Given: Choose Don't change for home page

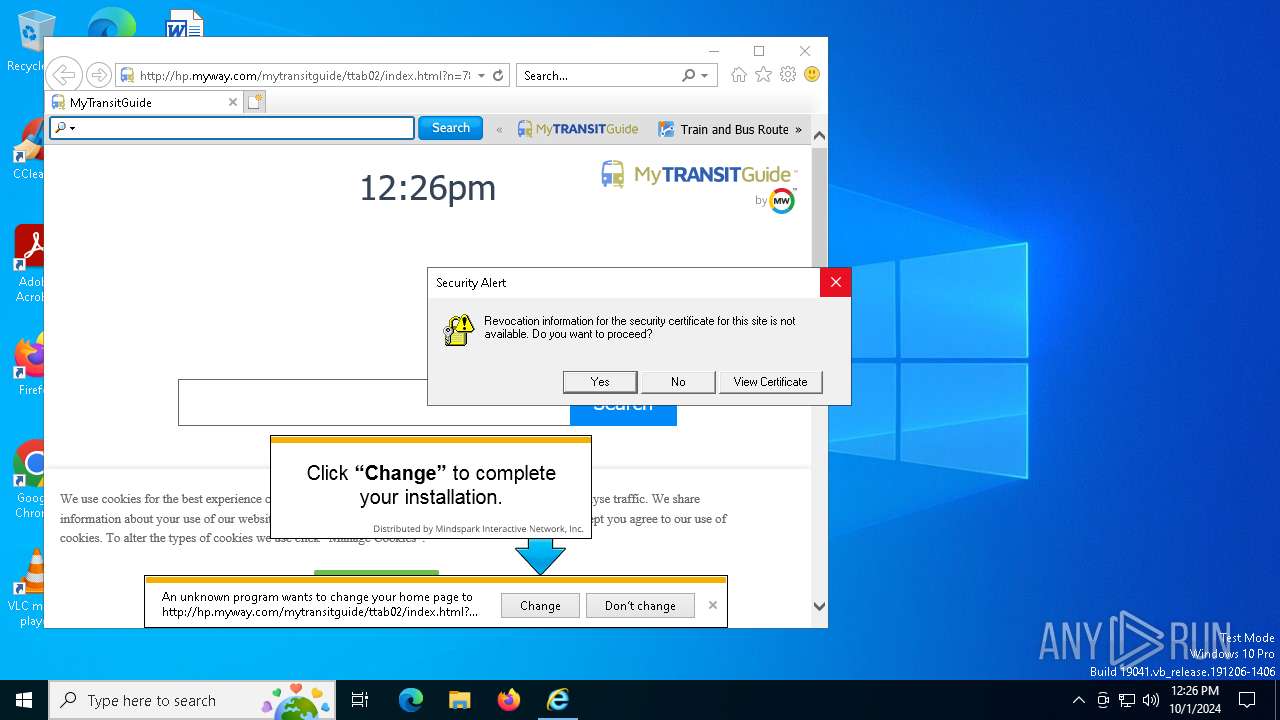Looking at the screenshot, I should [x=640, y=606].
